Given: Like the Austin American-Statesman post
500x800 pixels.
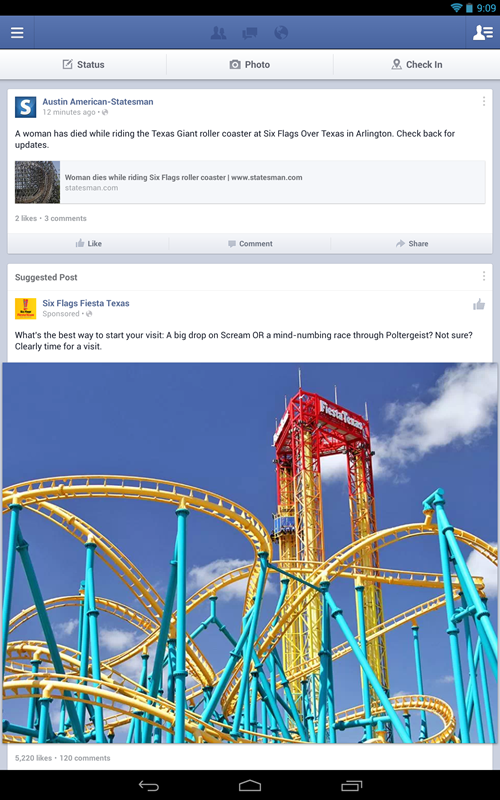Looking at the screenshot, I should pyautogui.click(x=89, y=243).
